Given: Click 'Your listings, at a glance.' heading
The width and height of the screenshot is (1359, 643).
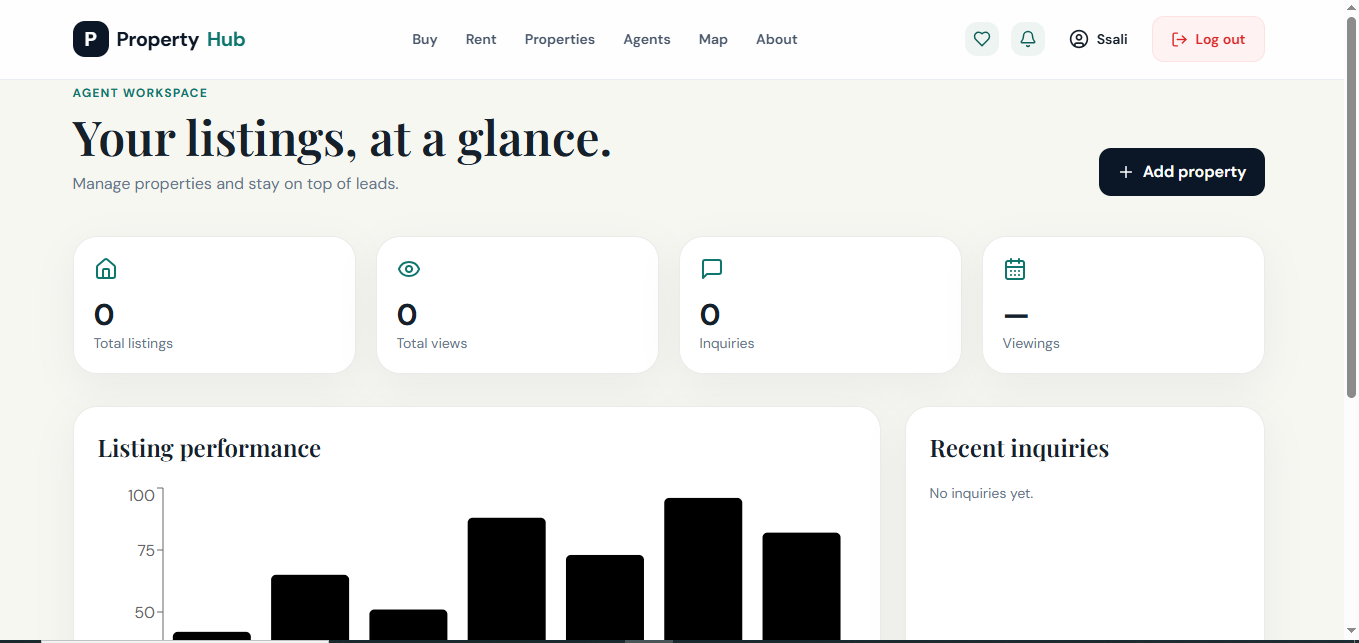Looking at the screenshot, I should pyautogui.click(x=342, y=138).
